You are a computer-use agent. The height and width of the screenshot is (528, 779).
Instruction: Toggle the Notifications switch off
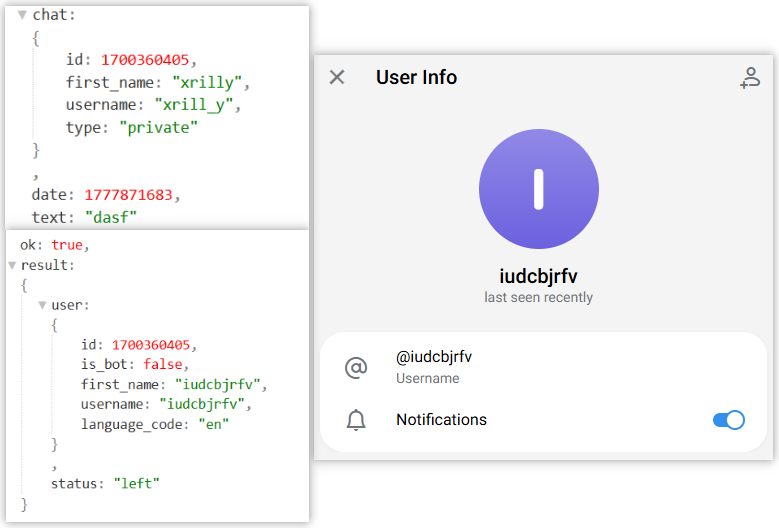(x=729, y=420)
